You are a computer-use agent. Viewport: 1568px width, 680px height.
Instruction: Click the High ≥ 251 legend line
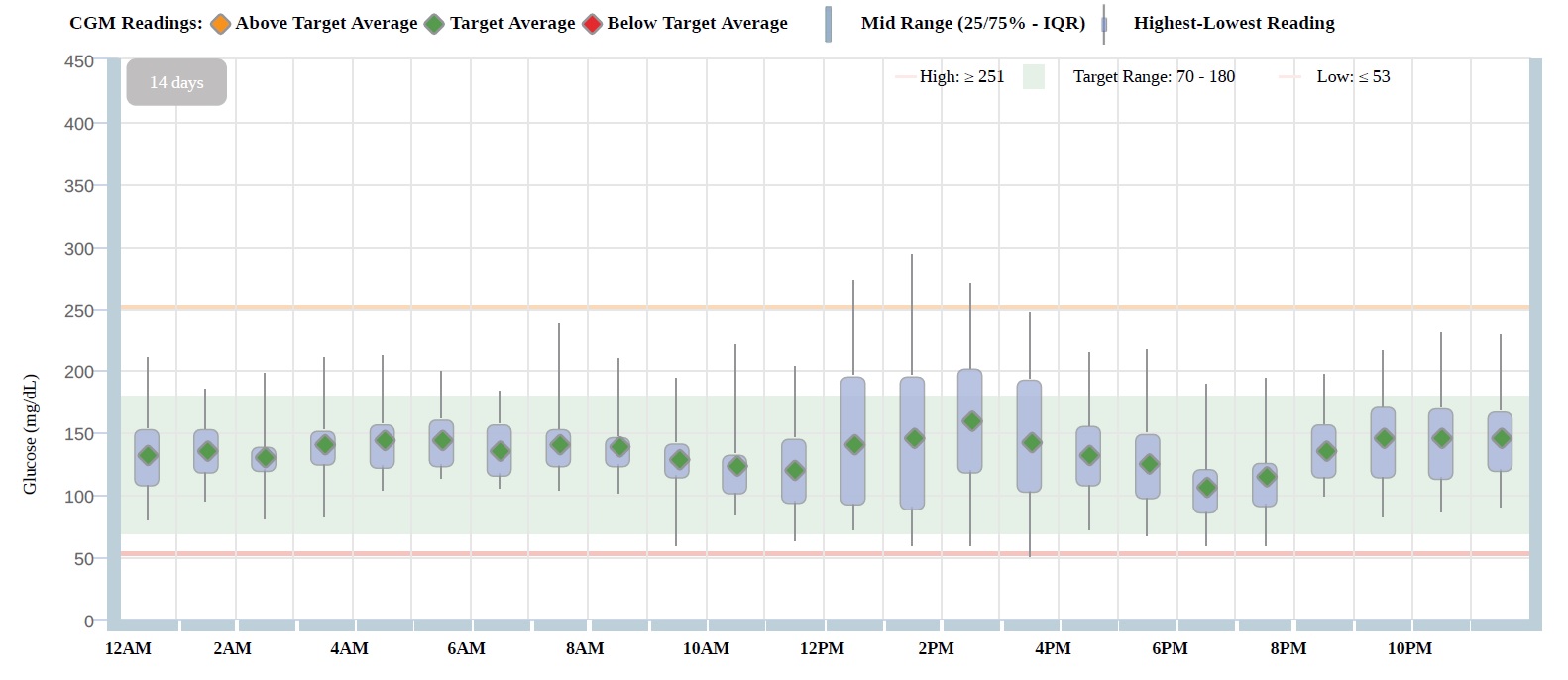tap(905, 77)
